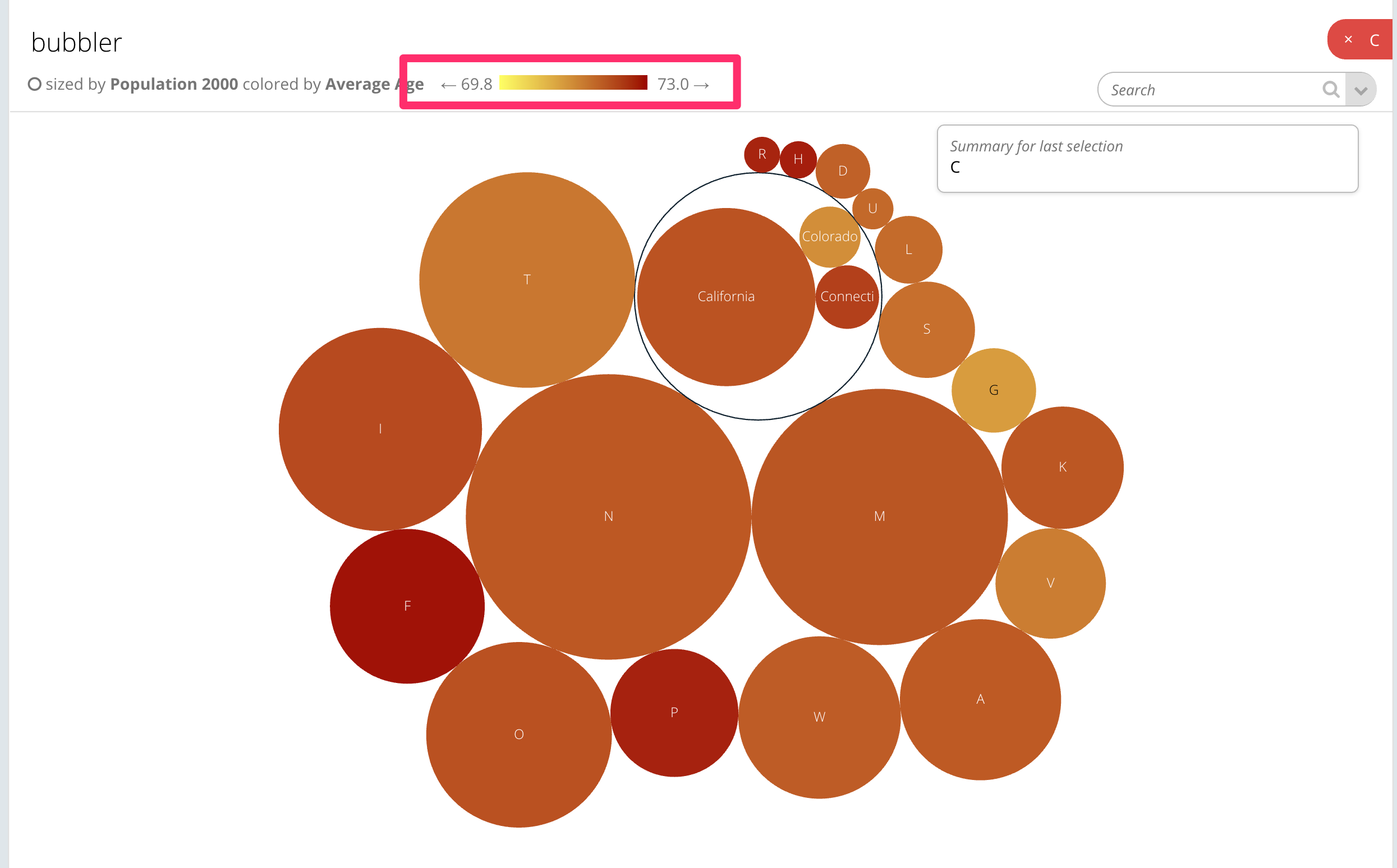
Task: Remove the C filter tag
Action: tap(1348, 40)
